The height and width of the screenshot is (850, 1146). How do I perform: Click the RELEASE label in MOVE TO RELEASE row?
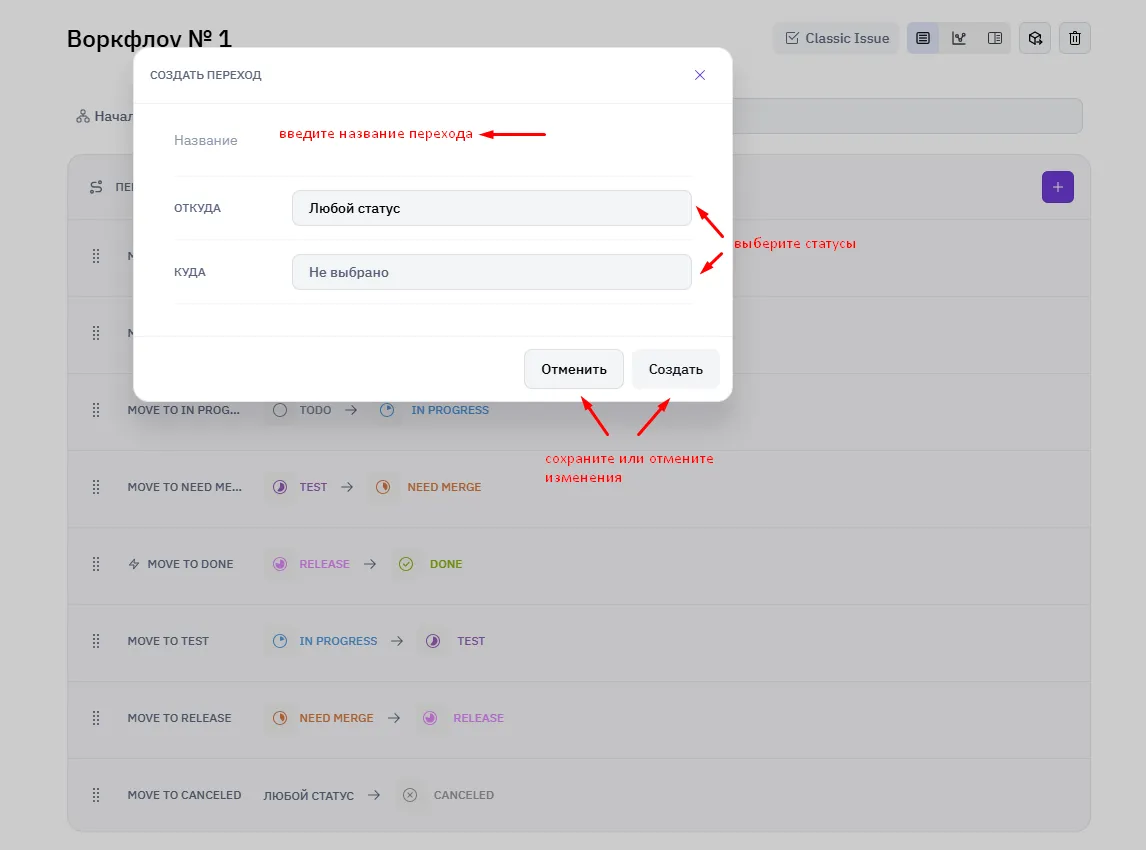(478, 718)
